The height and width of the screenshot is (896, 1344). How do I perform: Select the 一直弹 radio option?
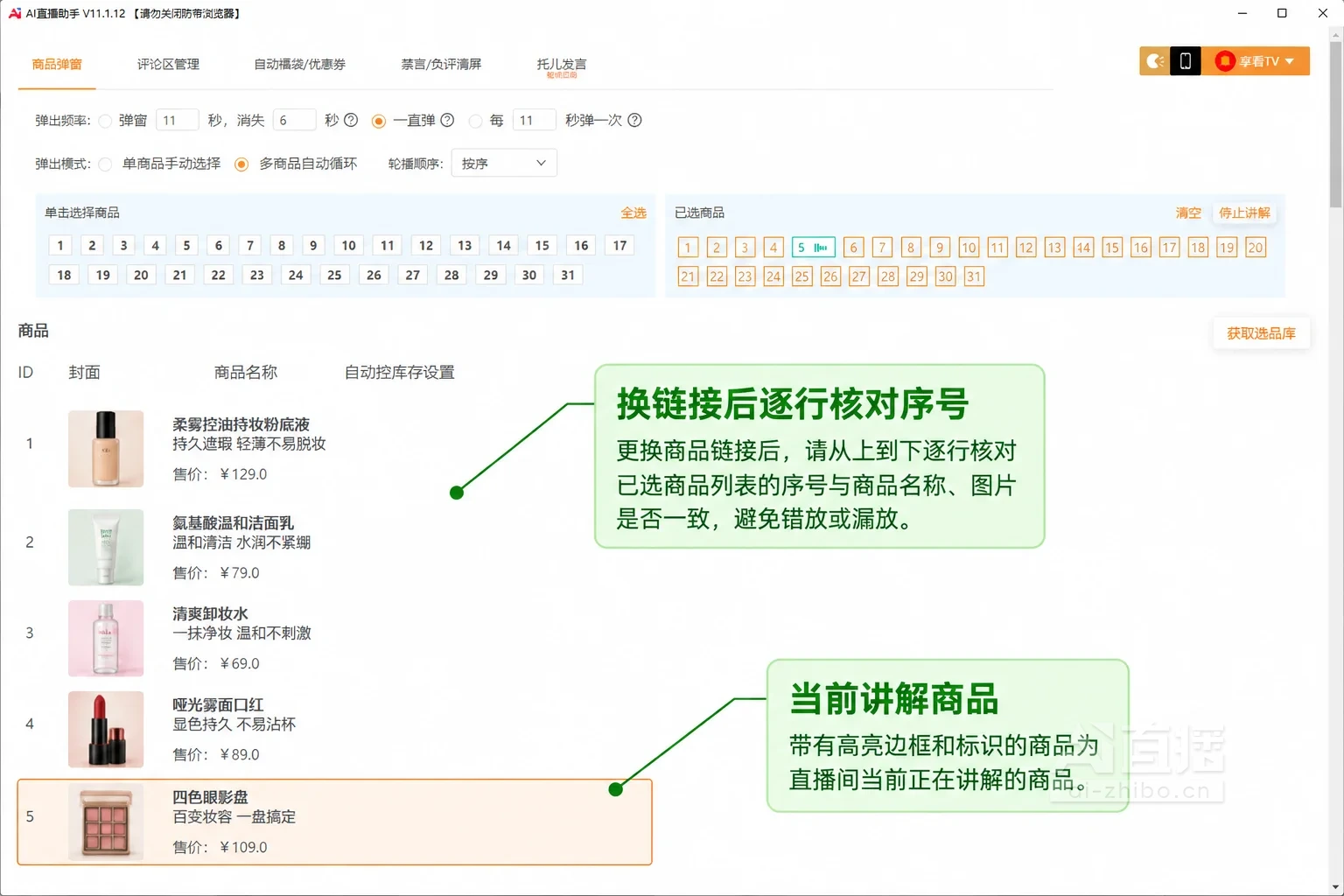[x=378, y=121]
